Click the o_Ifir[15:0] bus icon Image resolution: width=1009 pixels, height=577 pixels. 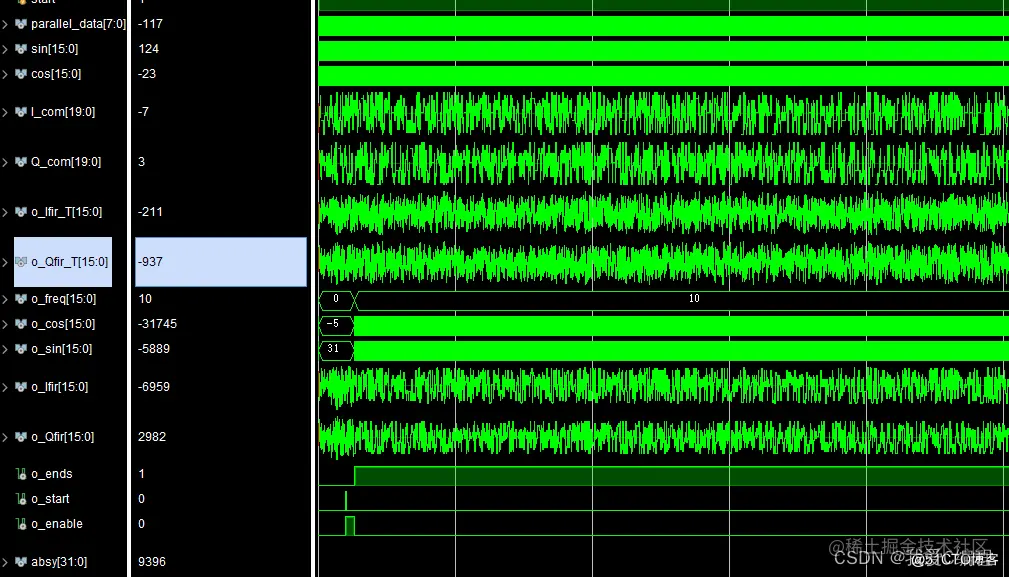click(21, 387)
